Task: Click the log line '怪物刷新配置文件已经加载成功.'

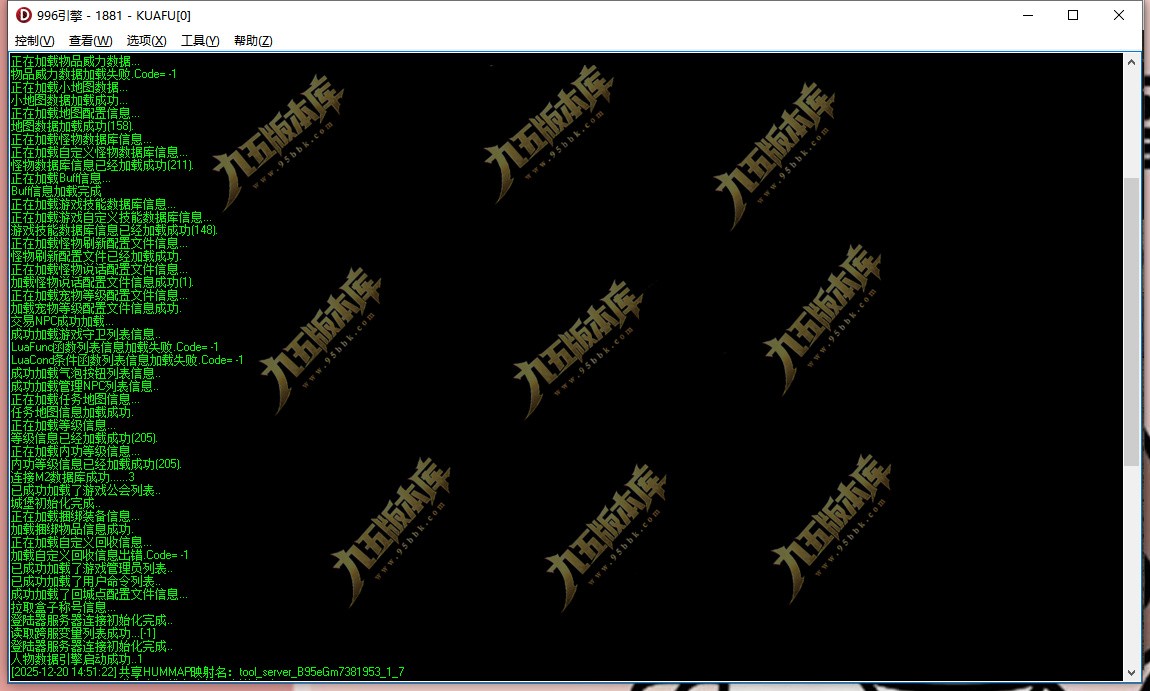Action: [x=96, y=257]
